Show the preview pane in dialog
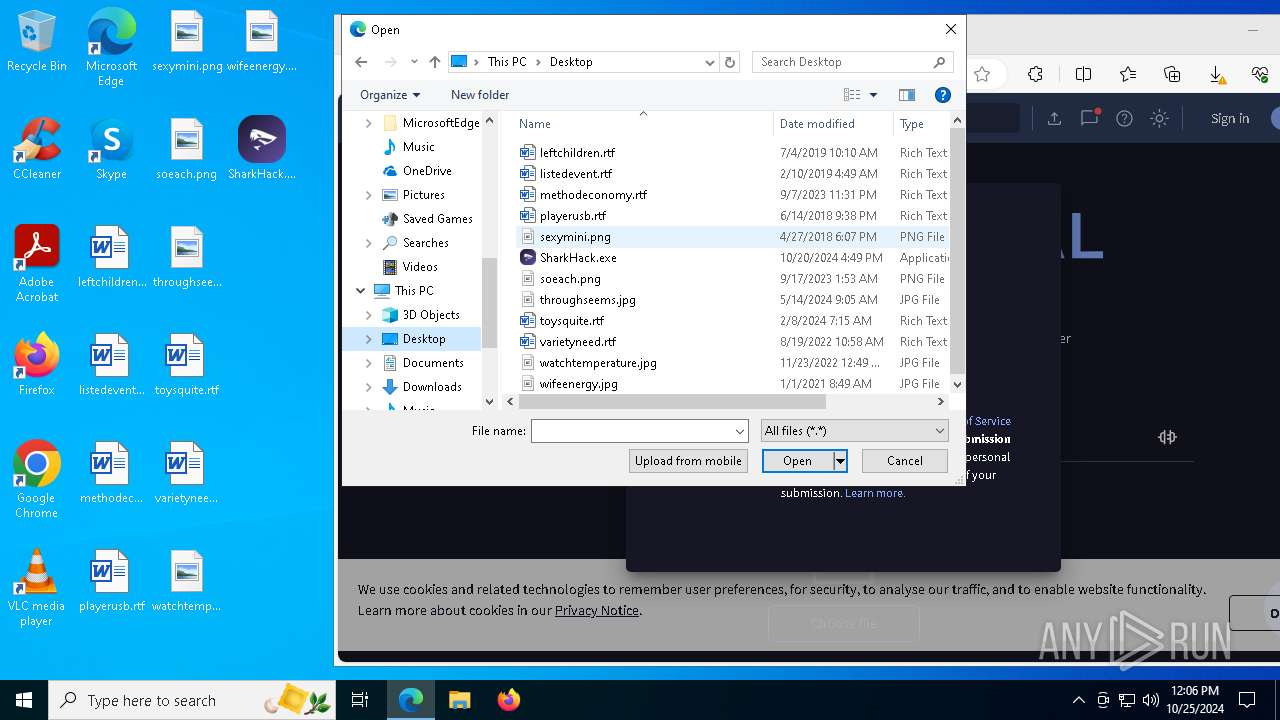The height and width of the screenshot is (720, 1280). click(907, 95)
